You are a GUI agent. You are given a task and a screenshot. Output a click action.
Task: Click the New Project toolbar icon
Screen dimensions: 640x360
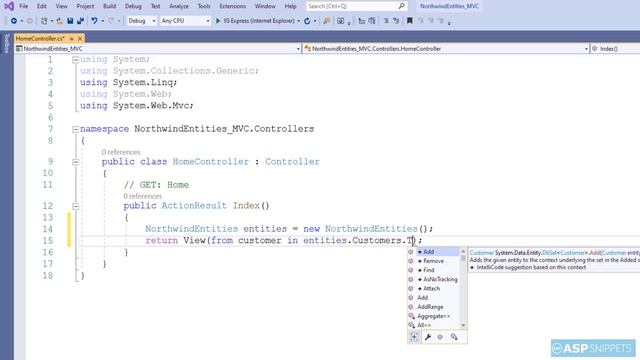click(x=44, y=21)
